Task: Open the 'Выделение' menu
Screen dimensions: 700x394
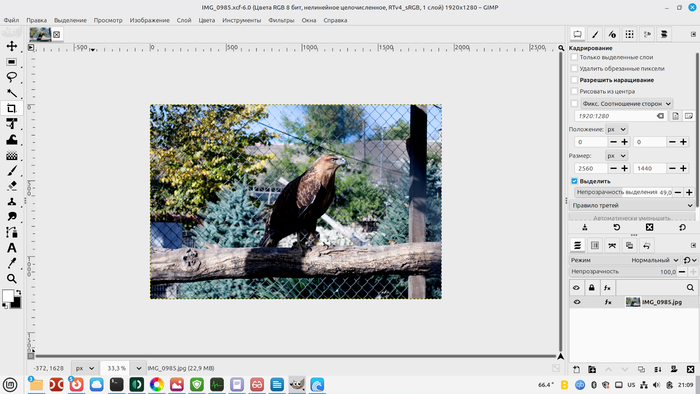Action: pos(70,20)
